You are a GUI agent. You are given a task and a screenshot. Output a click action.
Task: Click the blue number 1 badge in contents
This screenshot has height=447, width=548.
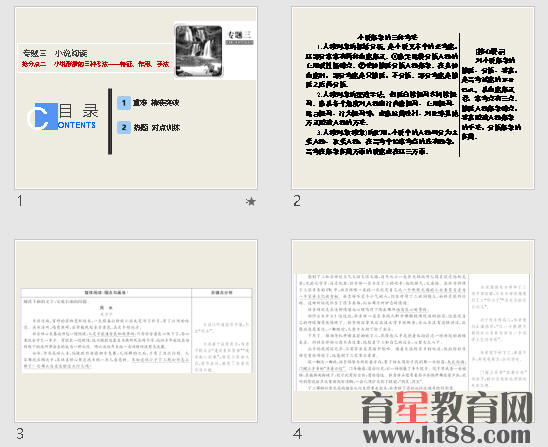pyautogui.click(x=124, y=103)
